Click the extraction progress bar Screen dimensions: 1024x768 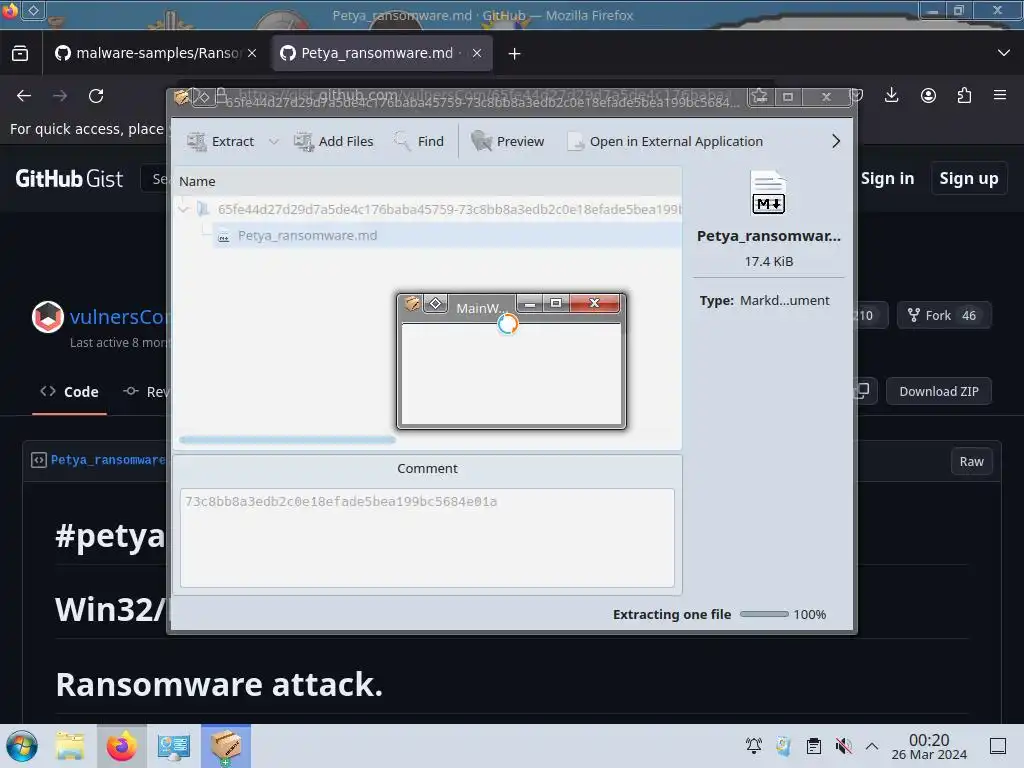click(764, 614)
